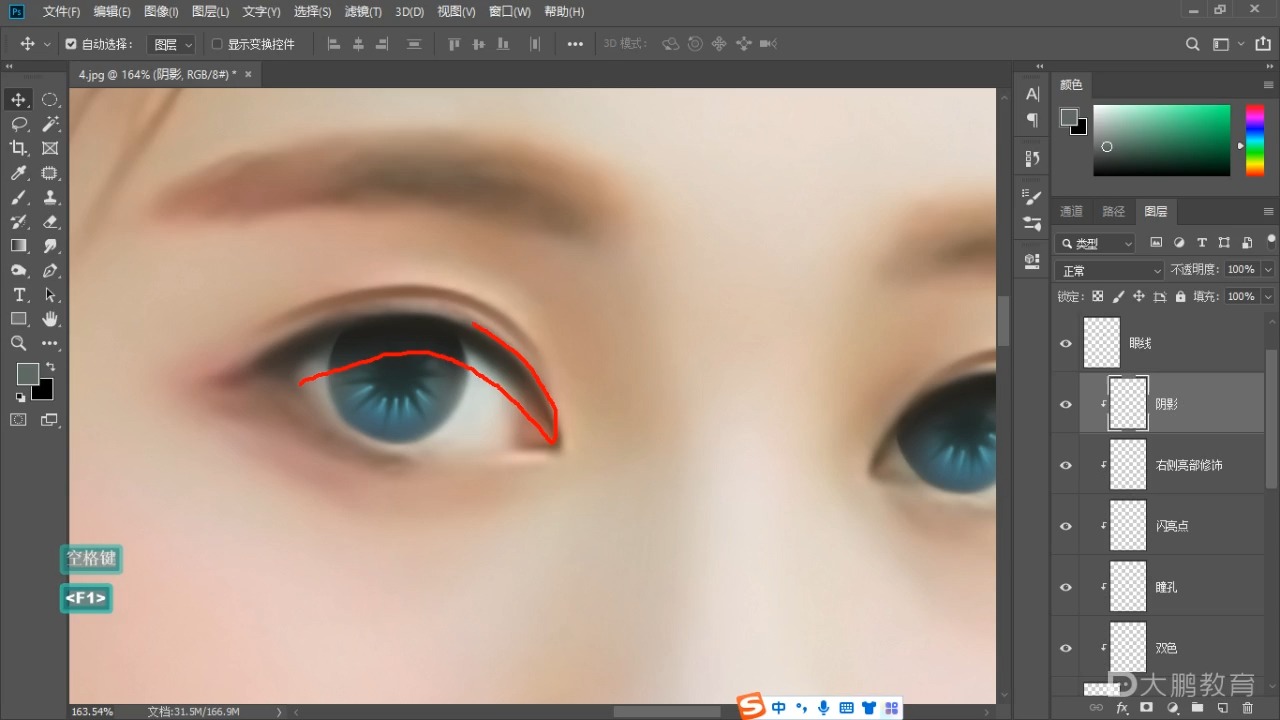Toggle lock all for layer
The width and height of the screenshot is (1280, 720).
coord(1181,297)
